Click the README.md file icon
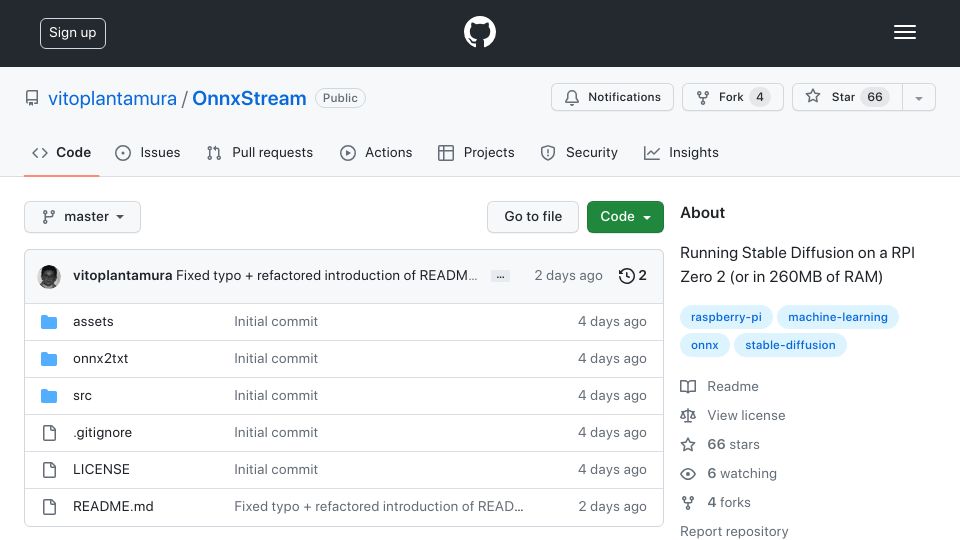 (x=49, y=507)
